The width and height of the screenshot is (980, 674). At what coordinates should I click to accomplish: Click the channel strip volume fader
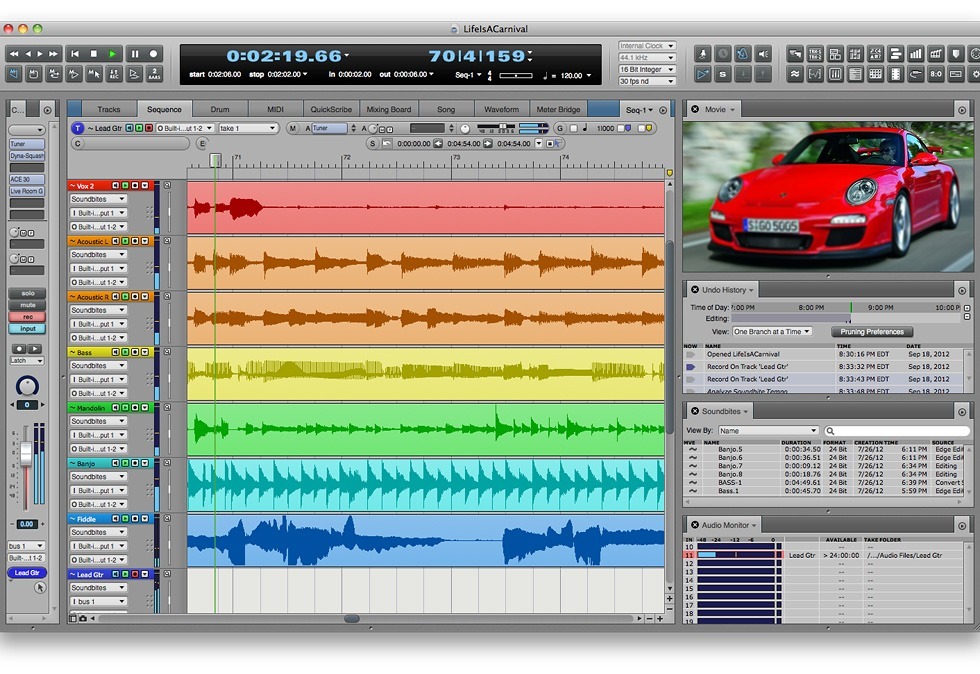coord(26,454)
